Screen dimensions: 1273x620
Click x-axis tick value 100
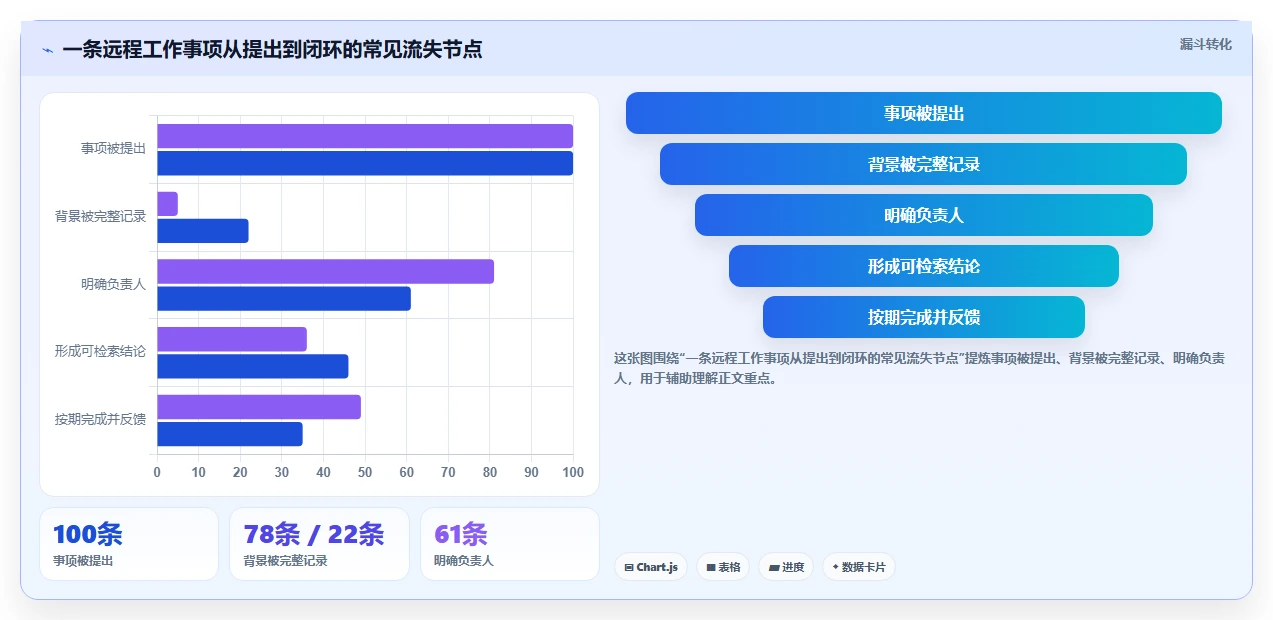(573, 472)
